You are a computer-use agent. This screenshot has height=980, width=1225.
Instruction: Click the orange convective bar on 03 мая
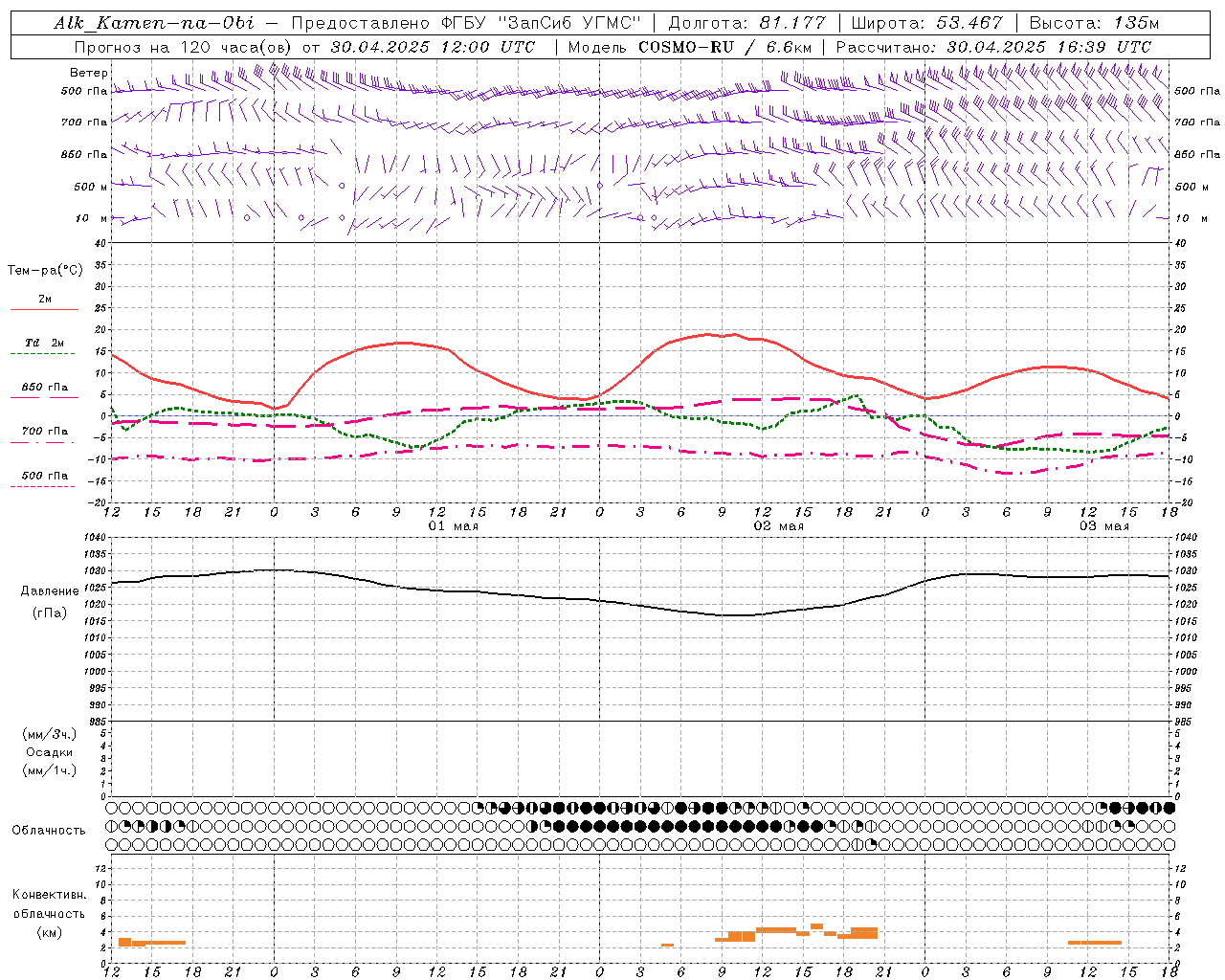[1095, 943]
